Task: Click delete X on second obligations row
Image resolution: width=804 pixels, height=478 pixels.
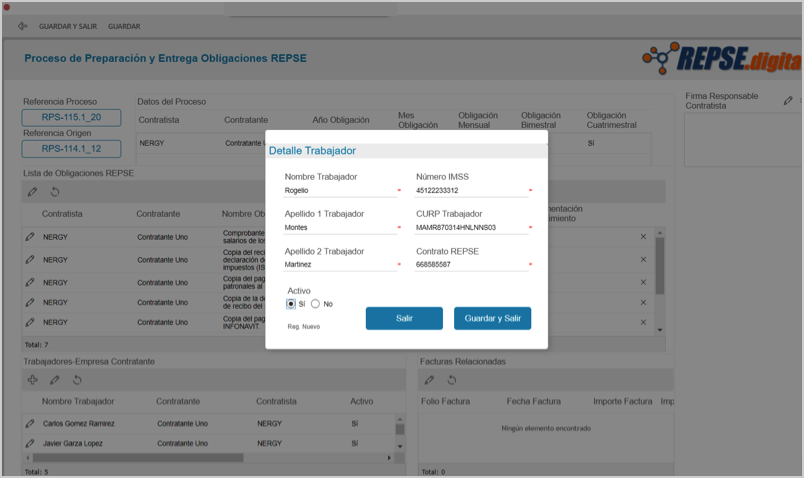Action: click(x=643, y=260)
